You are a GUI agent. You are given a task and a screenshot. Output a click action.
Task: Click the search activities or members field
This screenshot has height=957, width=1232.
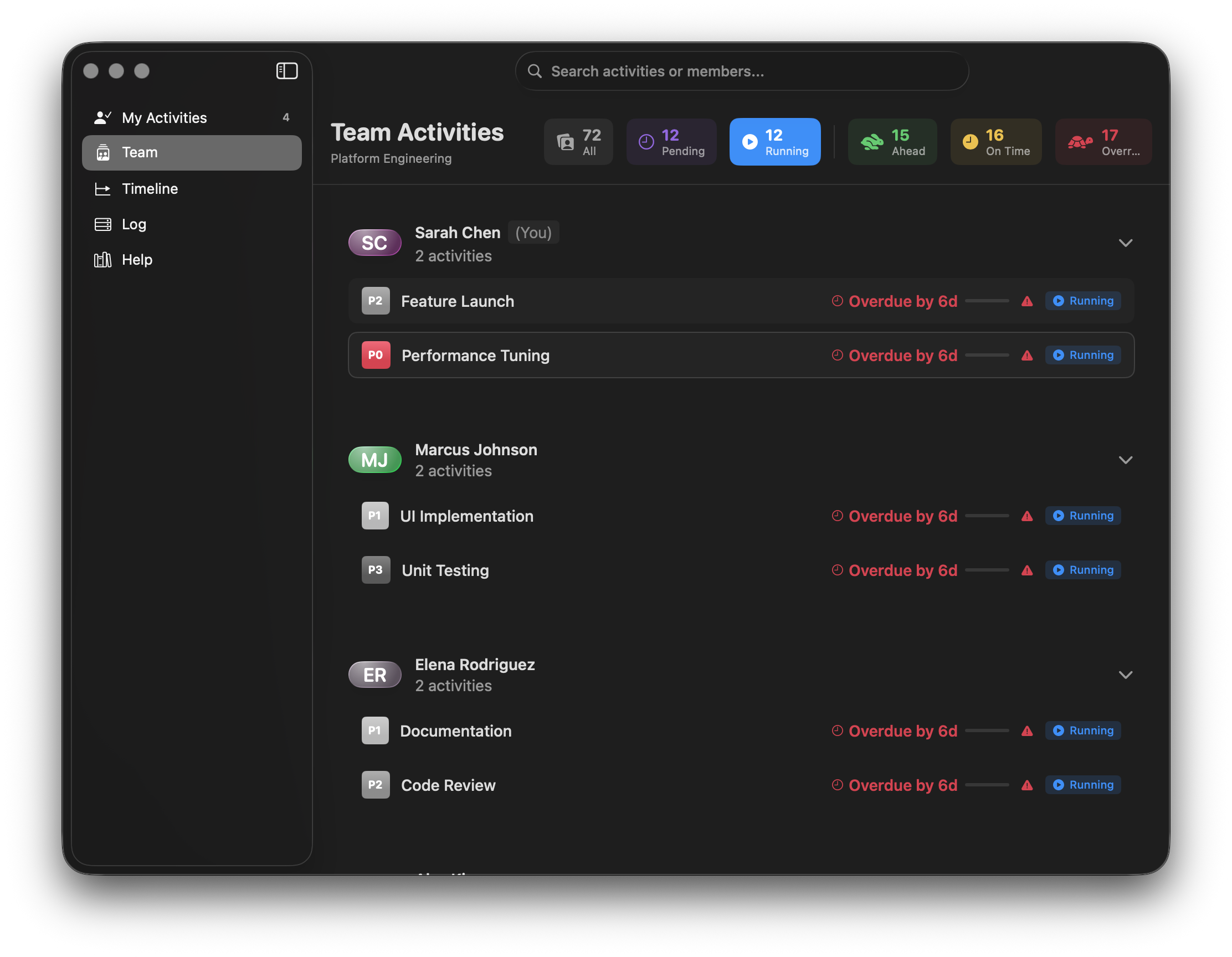(x=742, y=71)
